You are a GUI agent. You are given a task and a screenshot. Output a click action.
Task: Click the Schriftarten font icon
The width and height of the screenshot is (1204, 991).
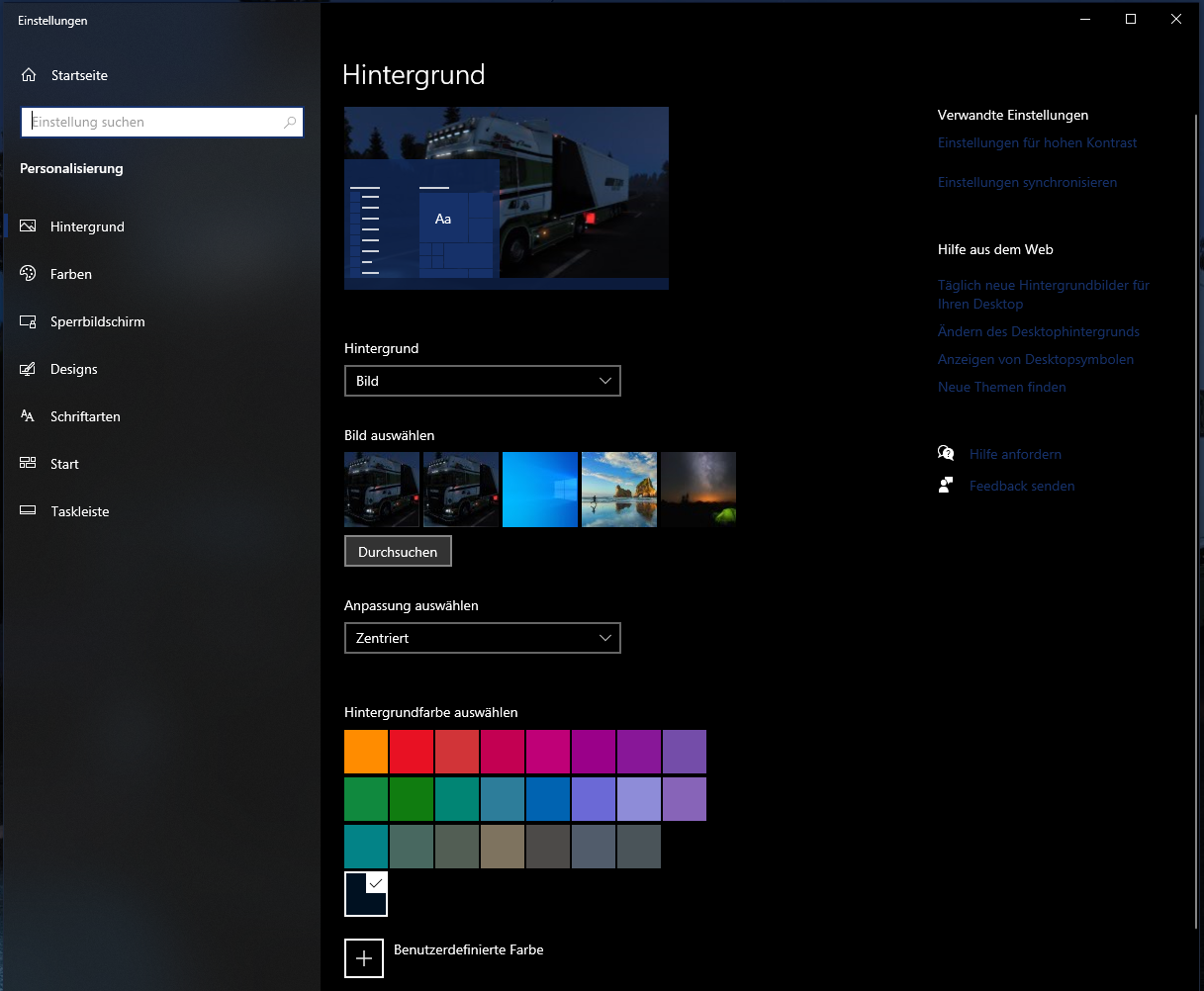pyautogui.click(x=29, y=416)
